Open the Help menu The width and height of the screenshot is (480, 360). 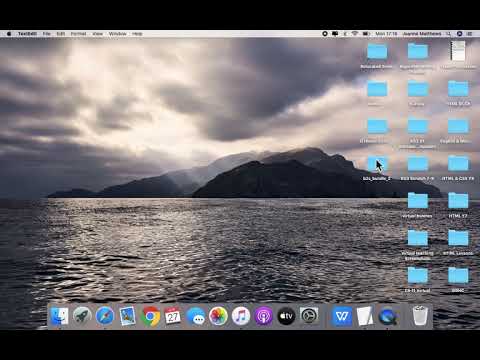click(137, 34)
